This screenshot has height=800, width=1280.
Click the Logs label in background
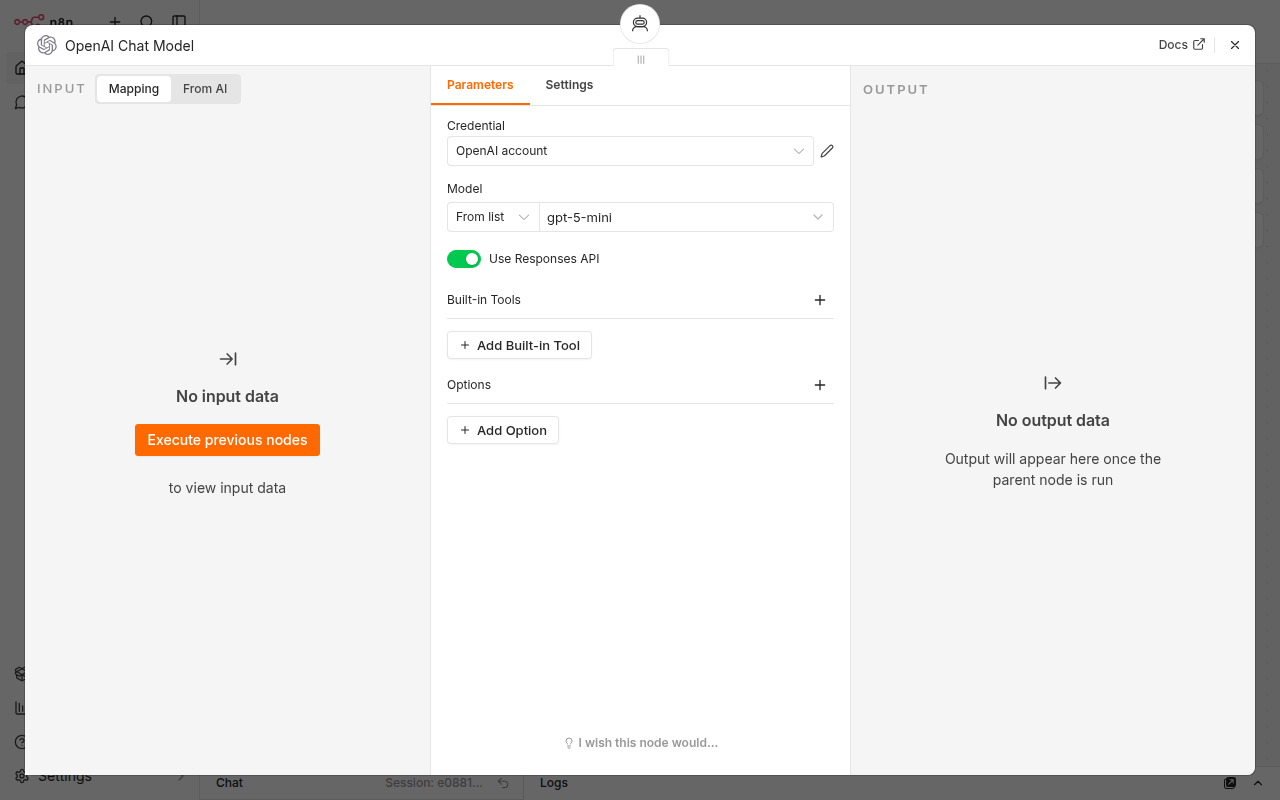coord(554,783)
